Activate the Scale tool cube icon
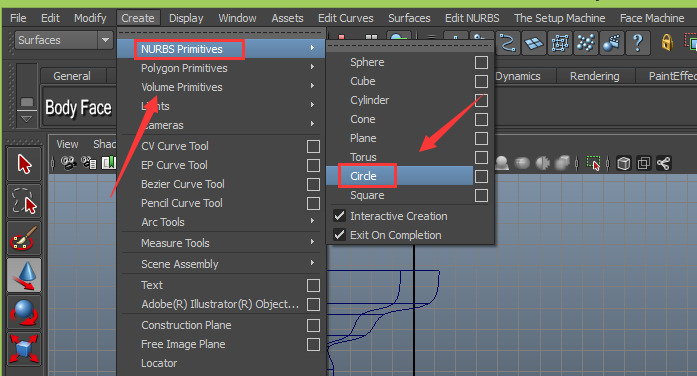697x376 pixels. click(x=24, y=349)
